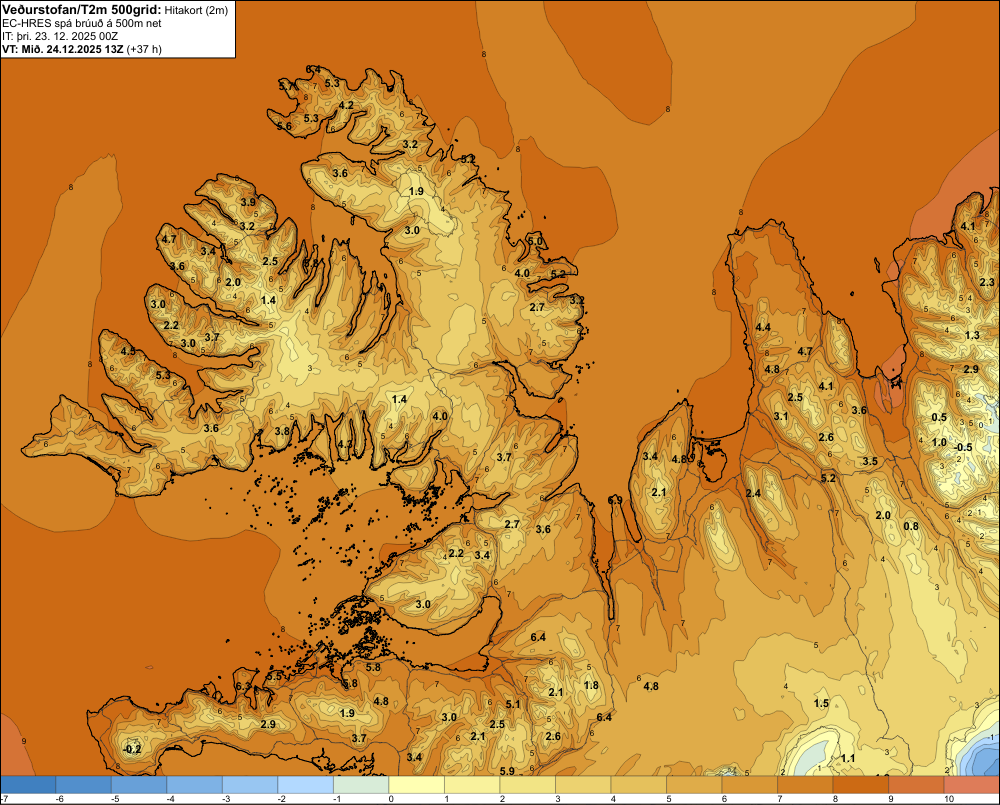Click the '3.1' temperature value
Screen dimensions: 1000x805
click(781, 417)
